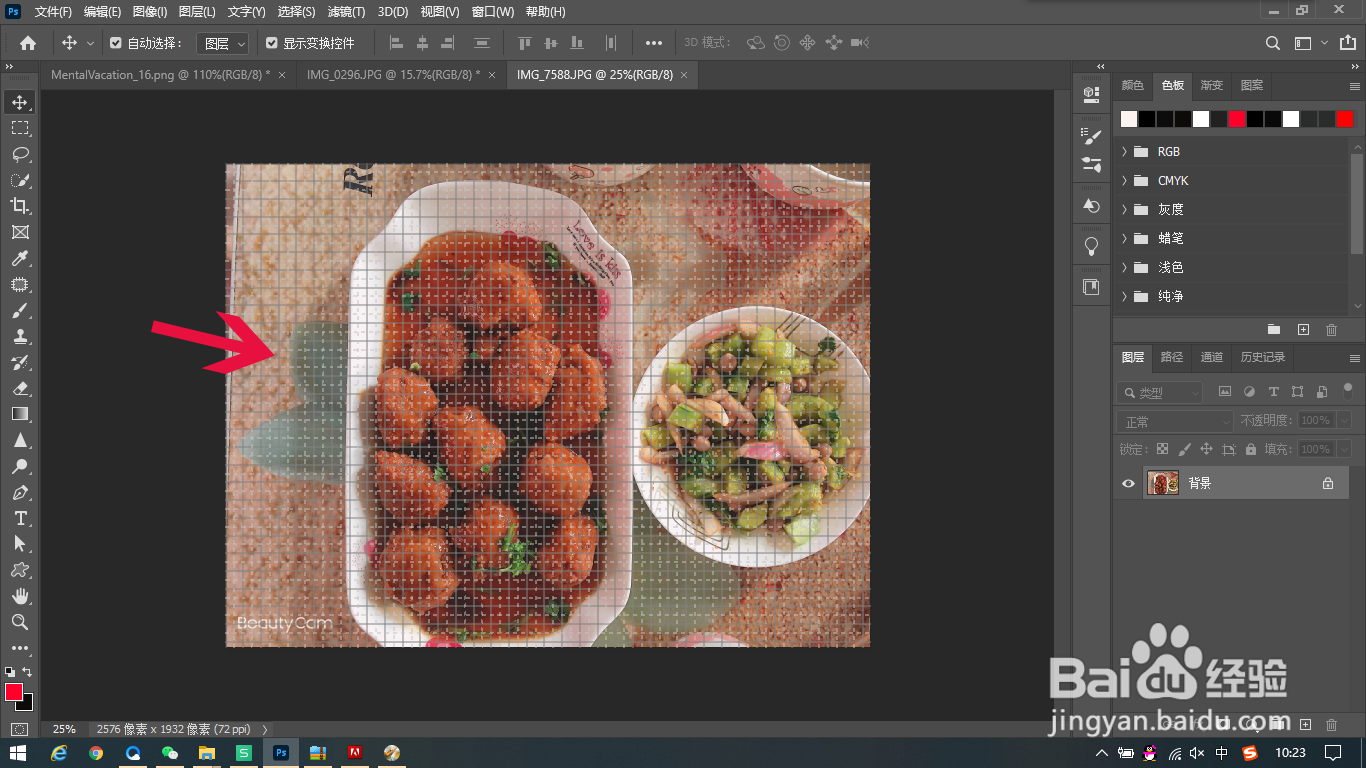Image resolution: width=1366 pixels, height=768 pixels.
Task: Toggle type layer filter icon
Action: [1273, 392]
